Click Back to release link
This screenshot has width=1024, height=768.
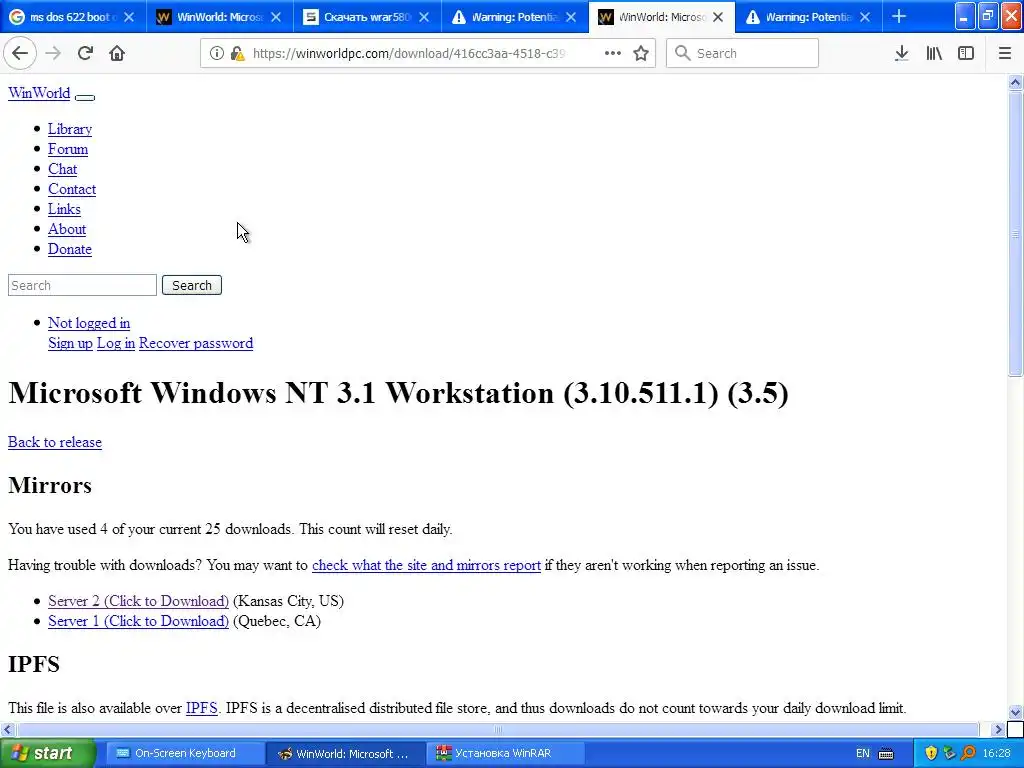(55, 442)
